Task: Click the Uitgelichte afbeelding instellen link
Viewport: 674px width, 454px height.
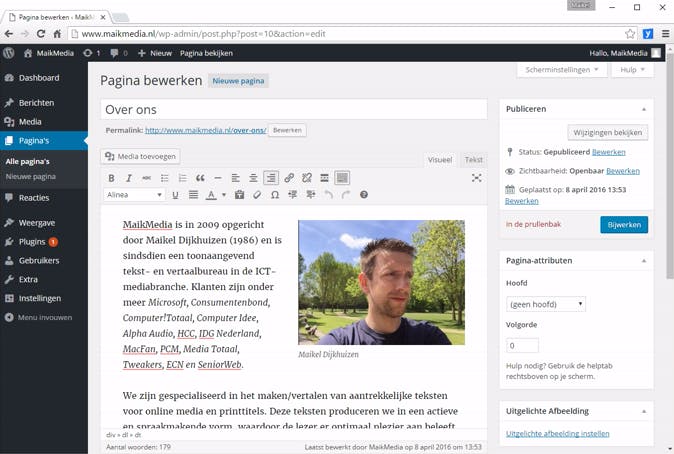Action: pyautogui.click(x=558, y=433)
